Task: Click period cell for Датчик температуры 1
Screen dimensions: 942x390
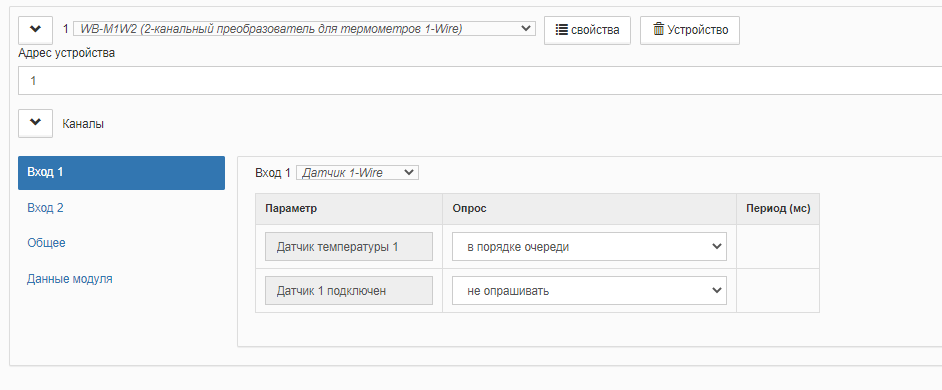Action: coord(778,247)
